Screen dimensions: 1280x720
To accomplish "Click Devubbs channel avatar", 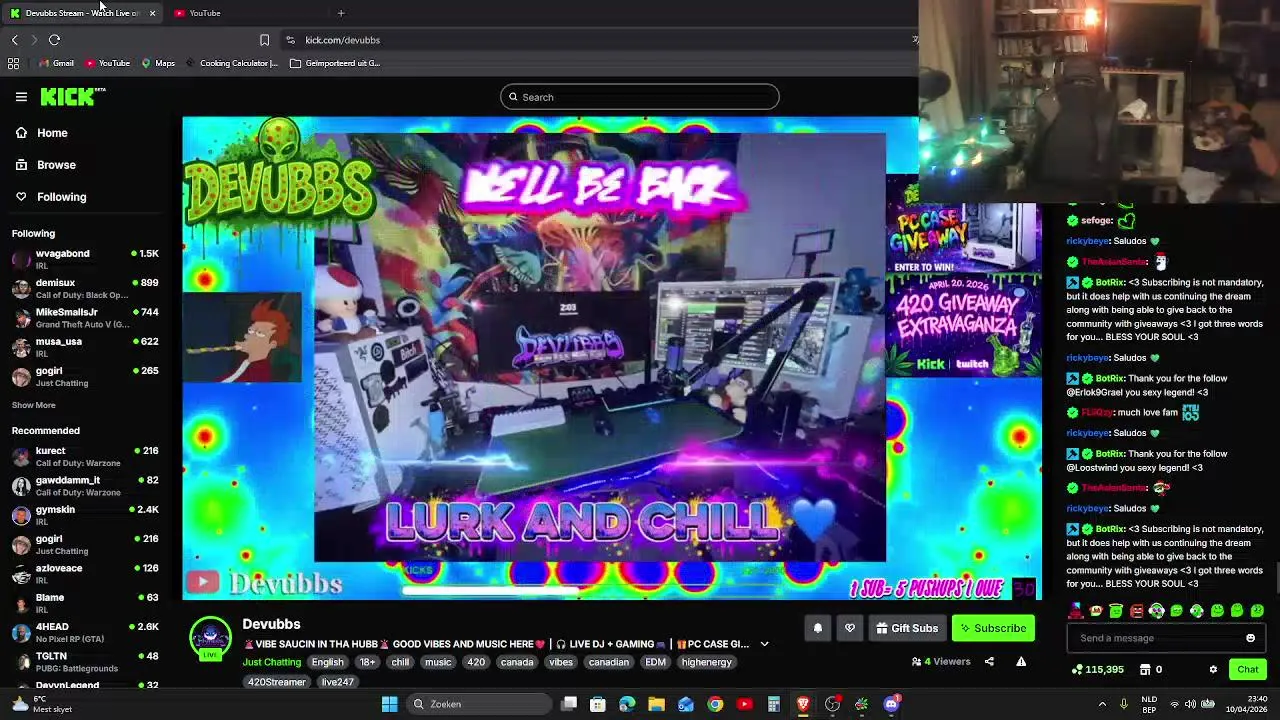I will (x=210, y=639).
